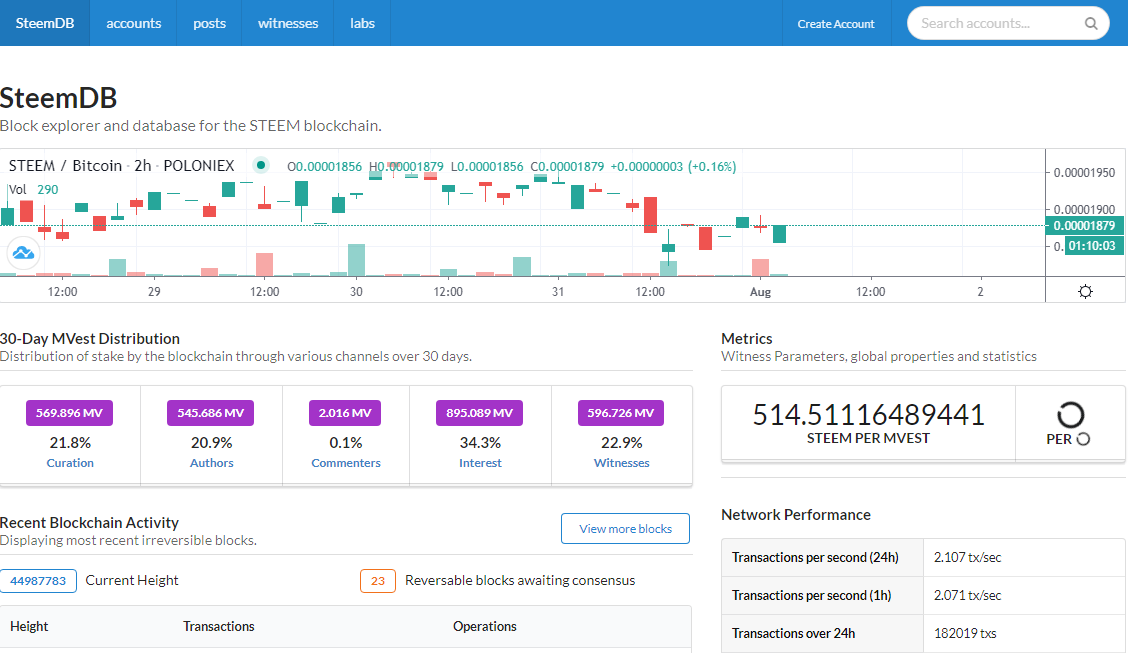Screen dimensions: 1128x653
Task: Click the Vol 290 indicator label
Action: [x=34, y=190]
